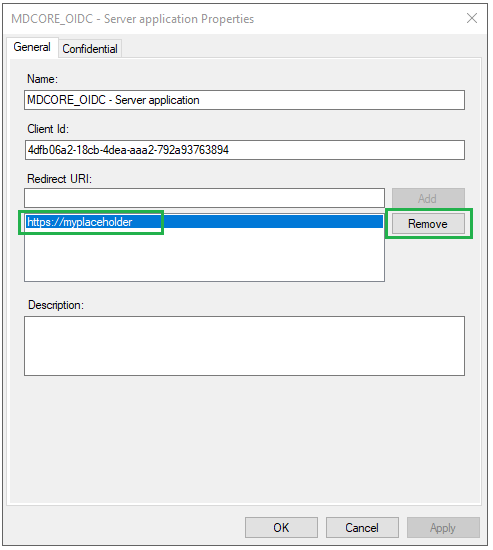493x550 pixels.
Task: Click blank panel area below Description box
Action: coord(245,438)
